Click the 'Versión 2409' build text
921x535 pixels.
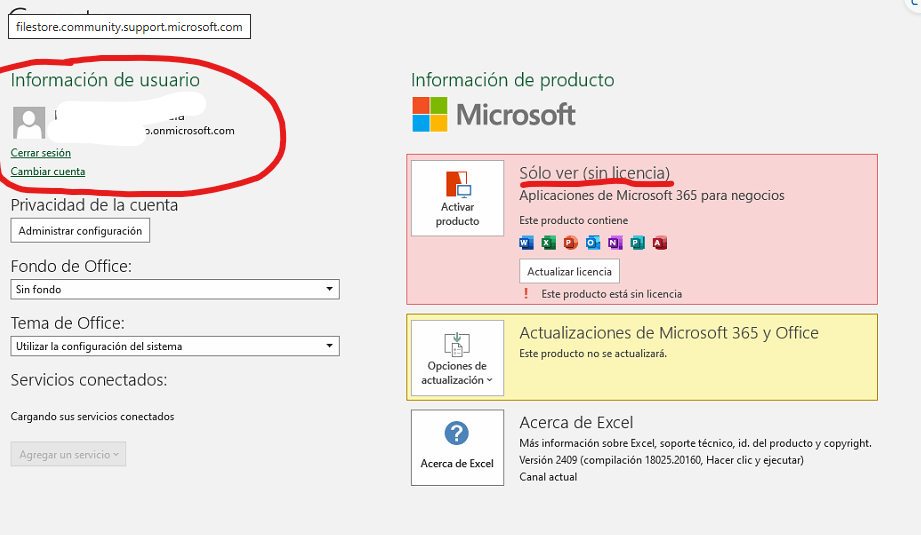click(661, 460)
